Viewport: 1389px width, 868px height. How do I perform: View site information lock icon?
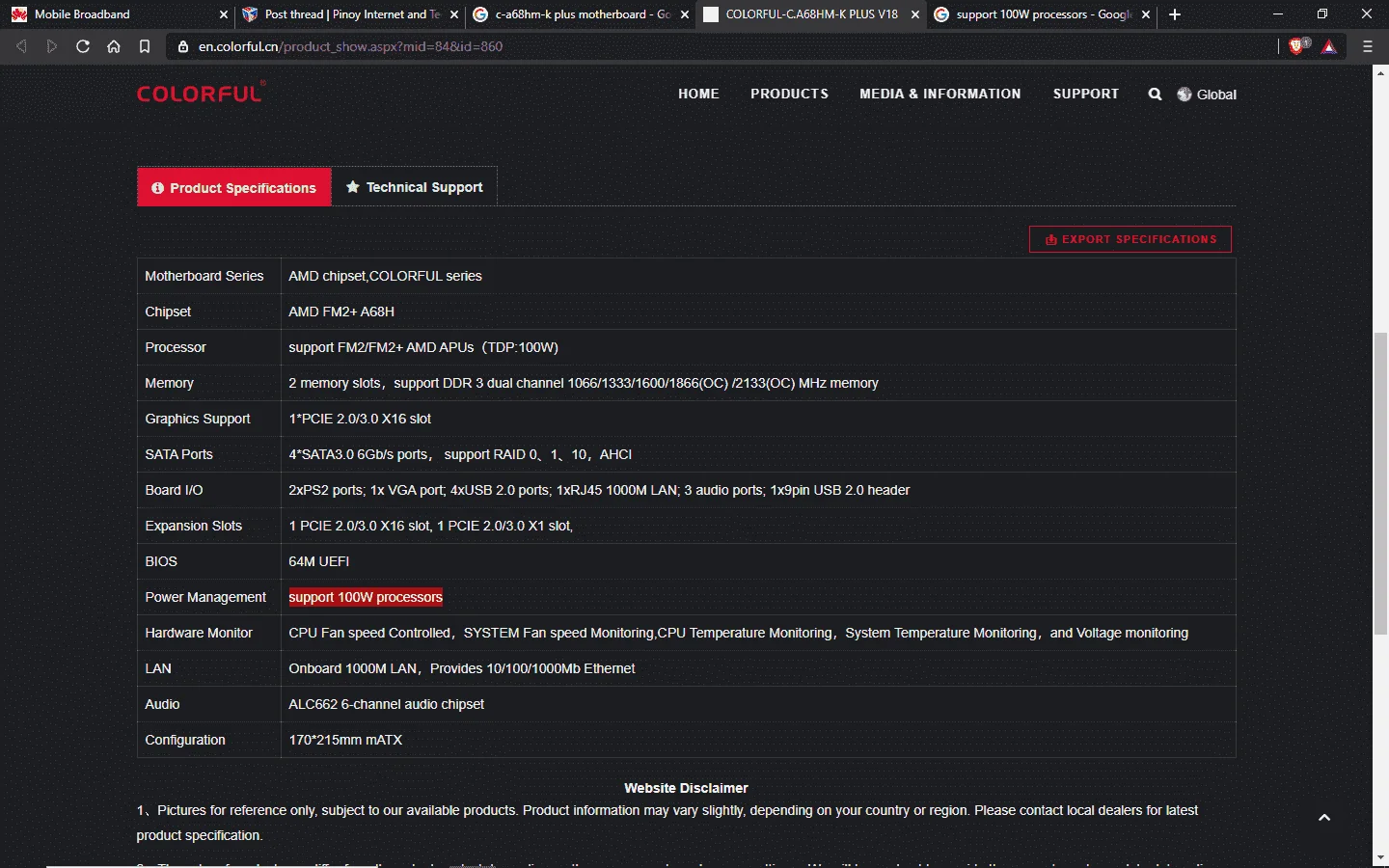pyautogui.click(x=183, y=46)
